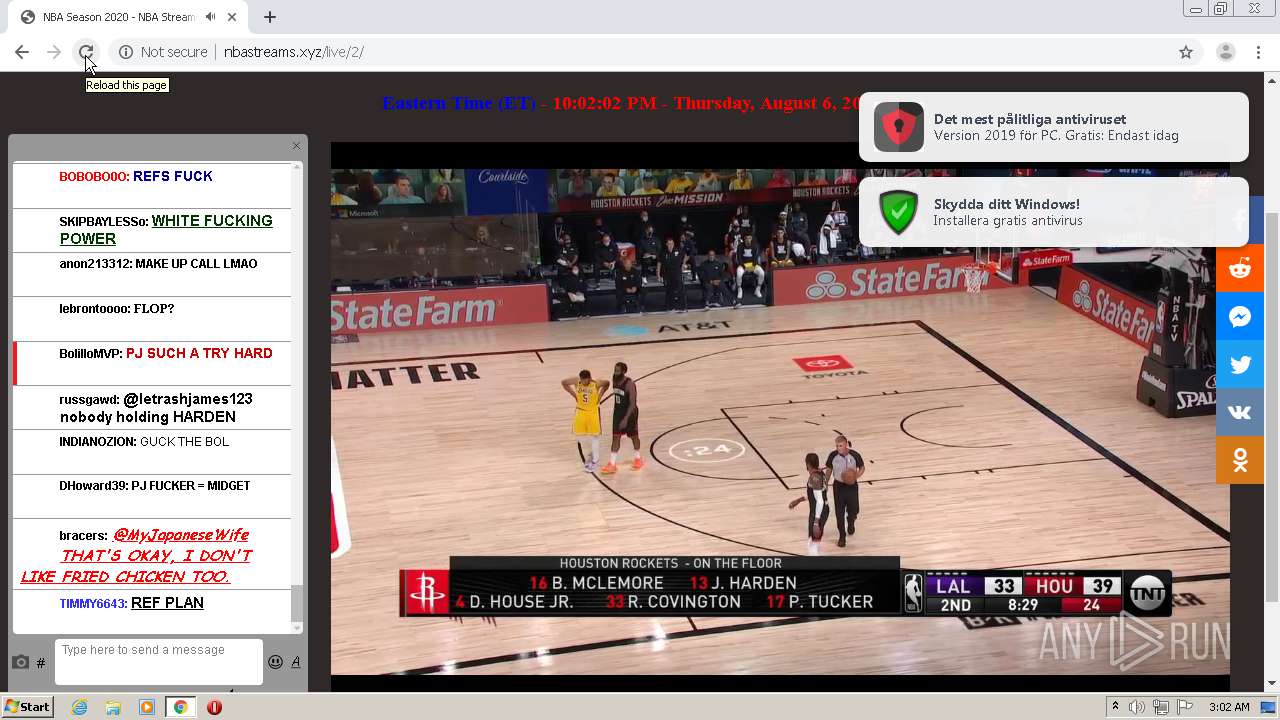Open the Action Center flag icon
The width and height of the screenshot is (1280, 720).
[x=1185, y=707]
